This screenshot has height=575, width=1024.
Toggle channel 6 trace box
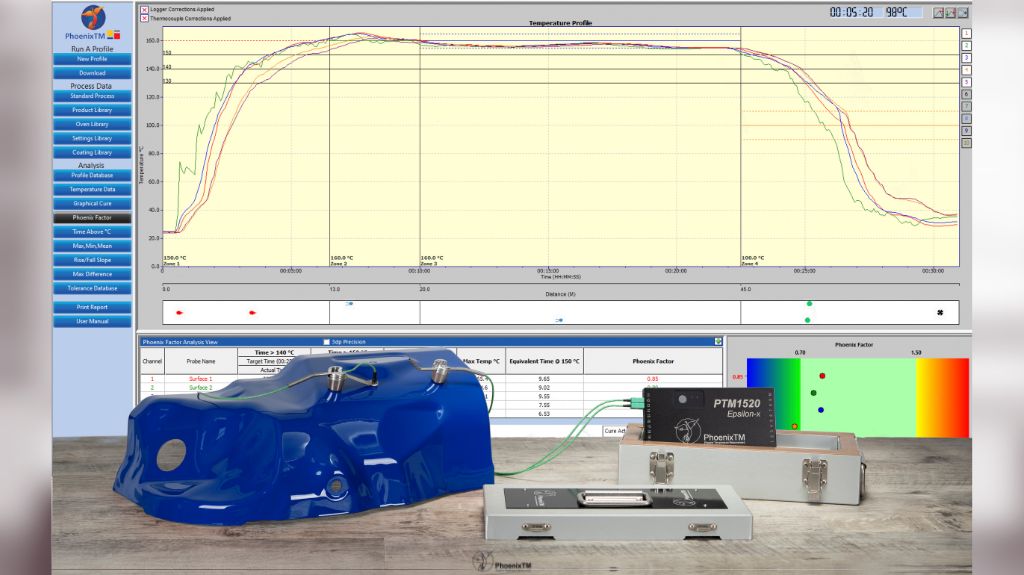coord(966,94)
